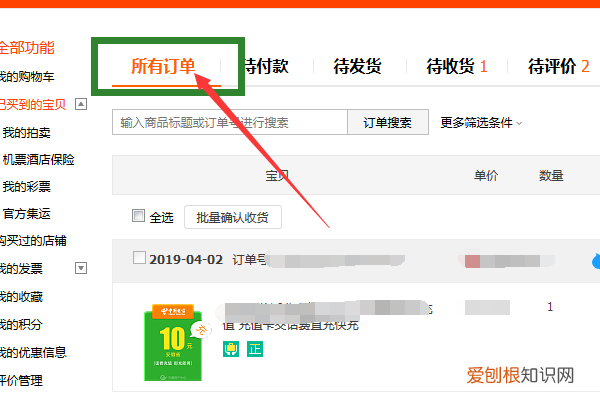Open 我的发票 sidebar link

click(x=21, y=269)
